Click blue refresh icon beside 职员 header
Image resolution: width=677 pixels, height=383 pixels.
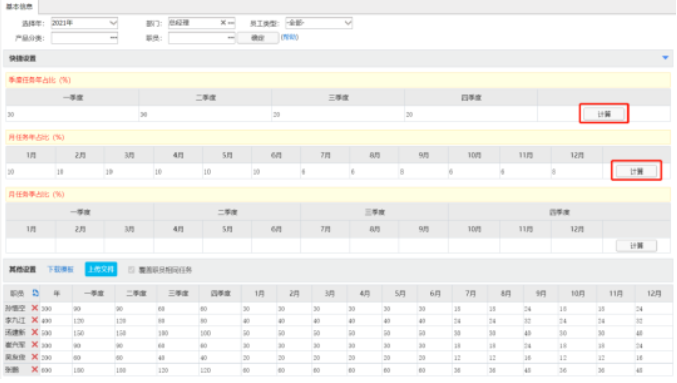point(35,293)
